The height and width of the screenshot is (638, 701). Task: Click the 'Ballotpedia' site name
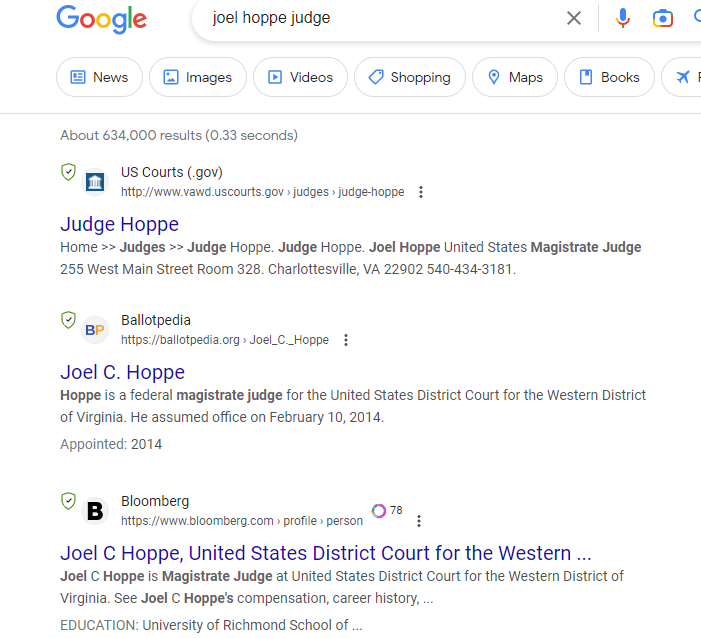tap(156, 320)
